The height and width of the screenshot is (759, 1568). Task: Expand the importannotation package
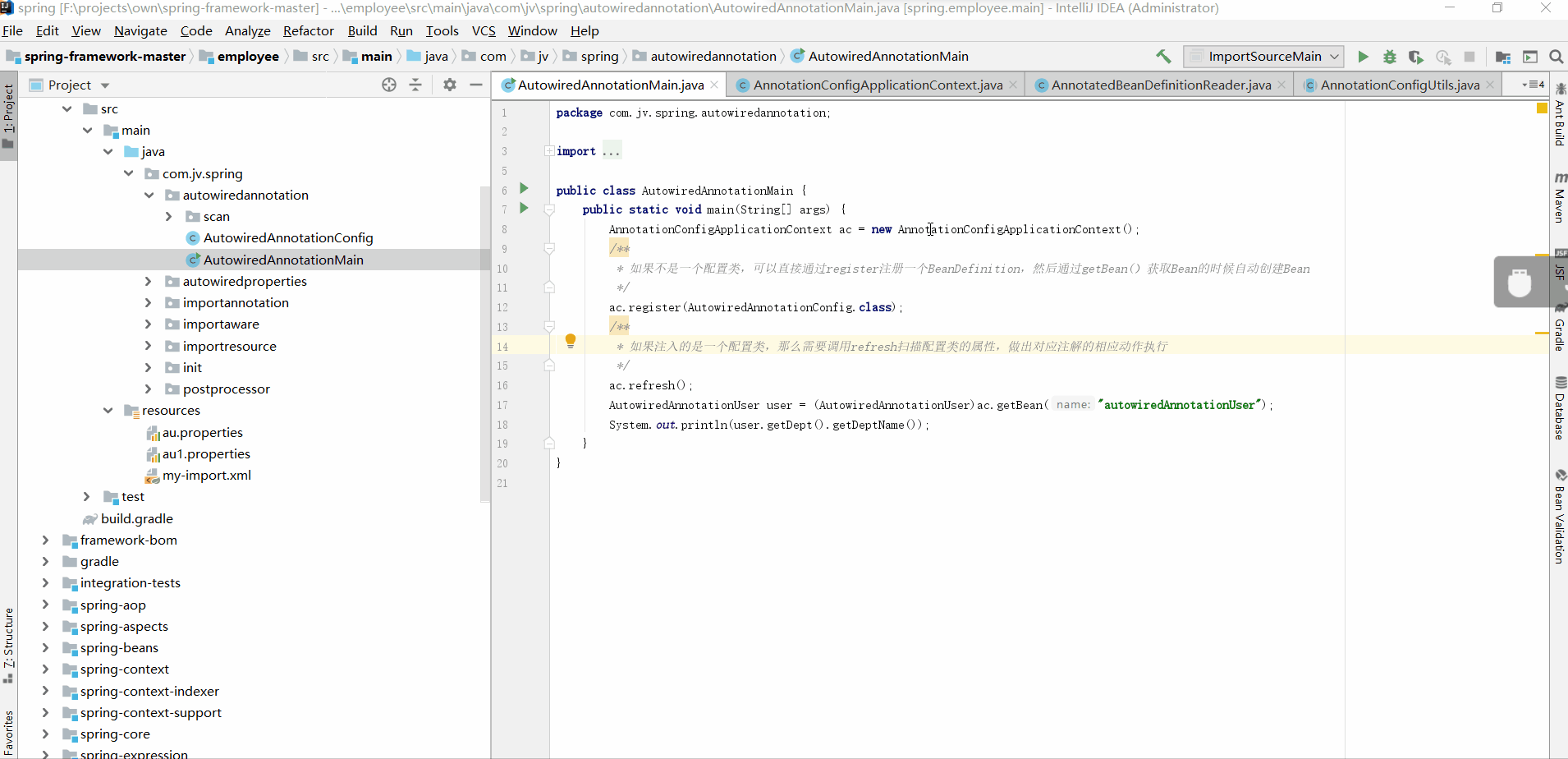coord(148,303)
